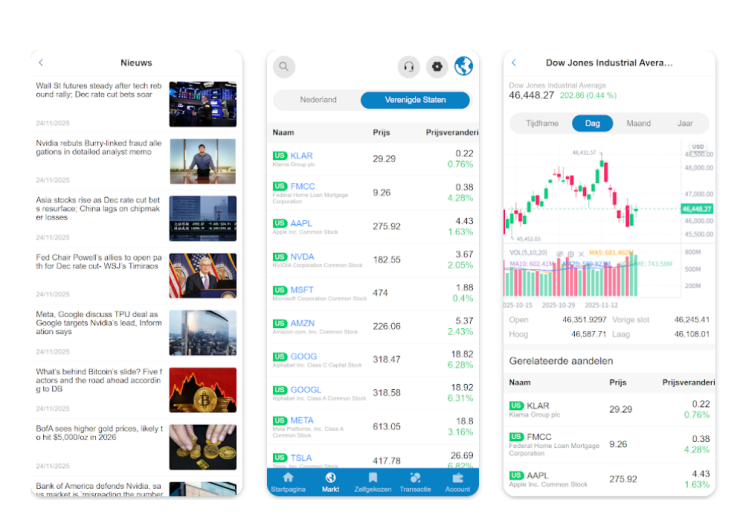Viewport: 743px width, 532px height.
Task: Open the FMCC stock in market list
Action: (x=373, y=193)
